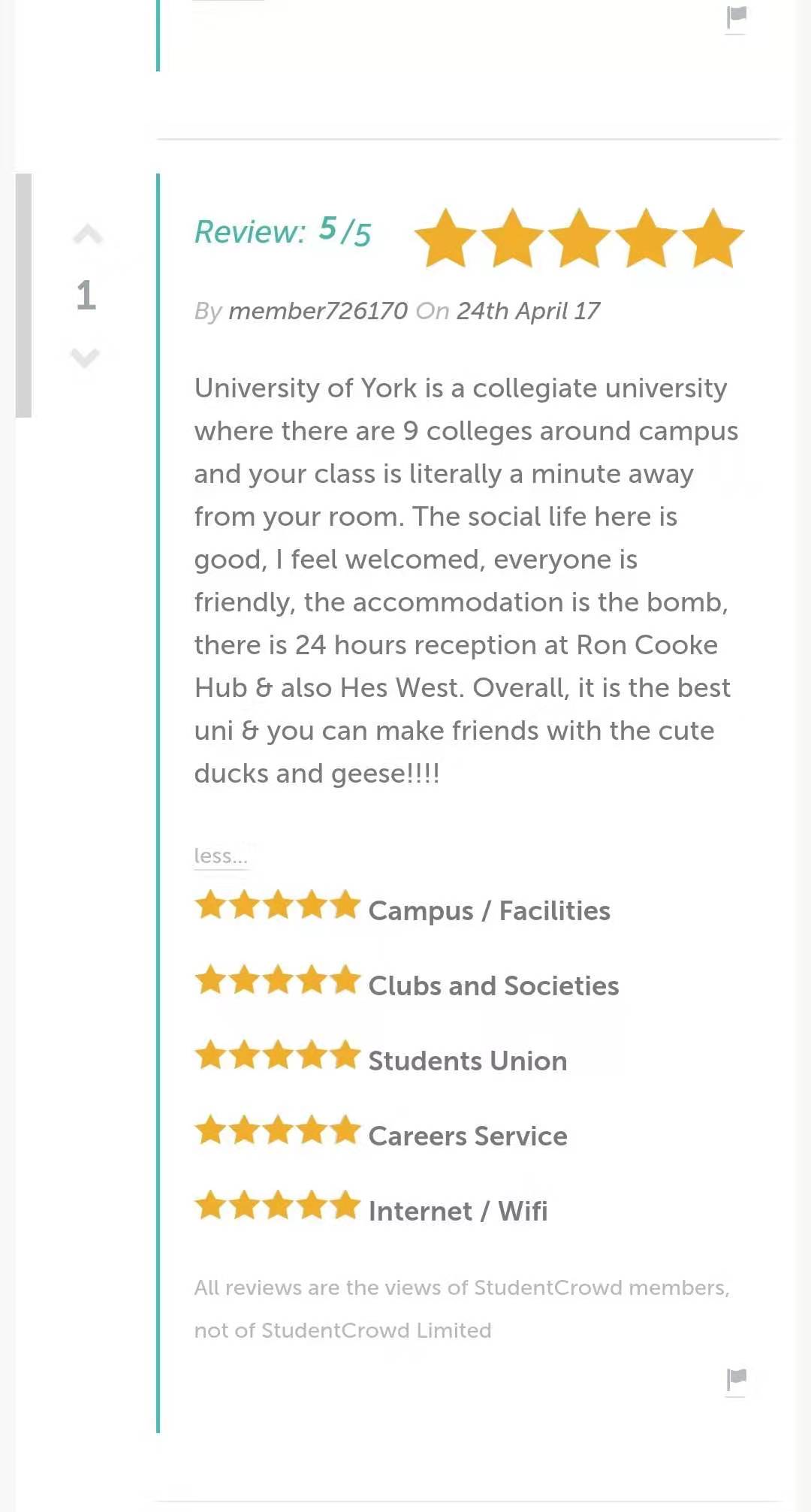This screenshot has width=811, height=1512.
Task: Click Clubs and Societies star rating
Action: [x=277, y=980]
